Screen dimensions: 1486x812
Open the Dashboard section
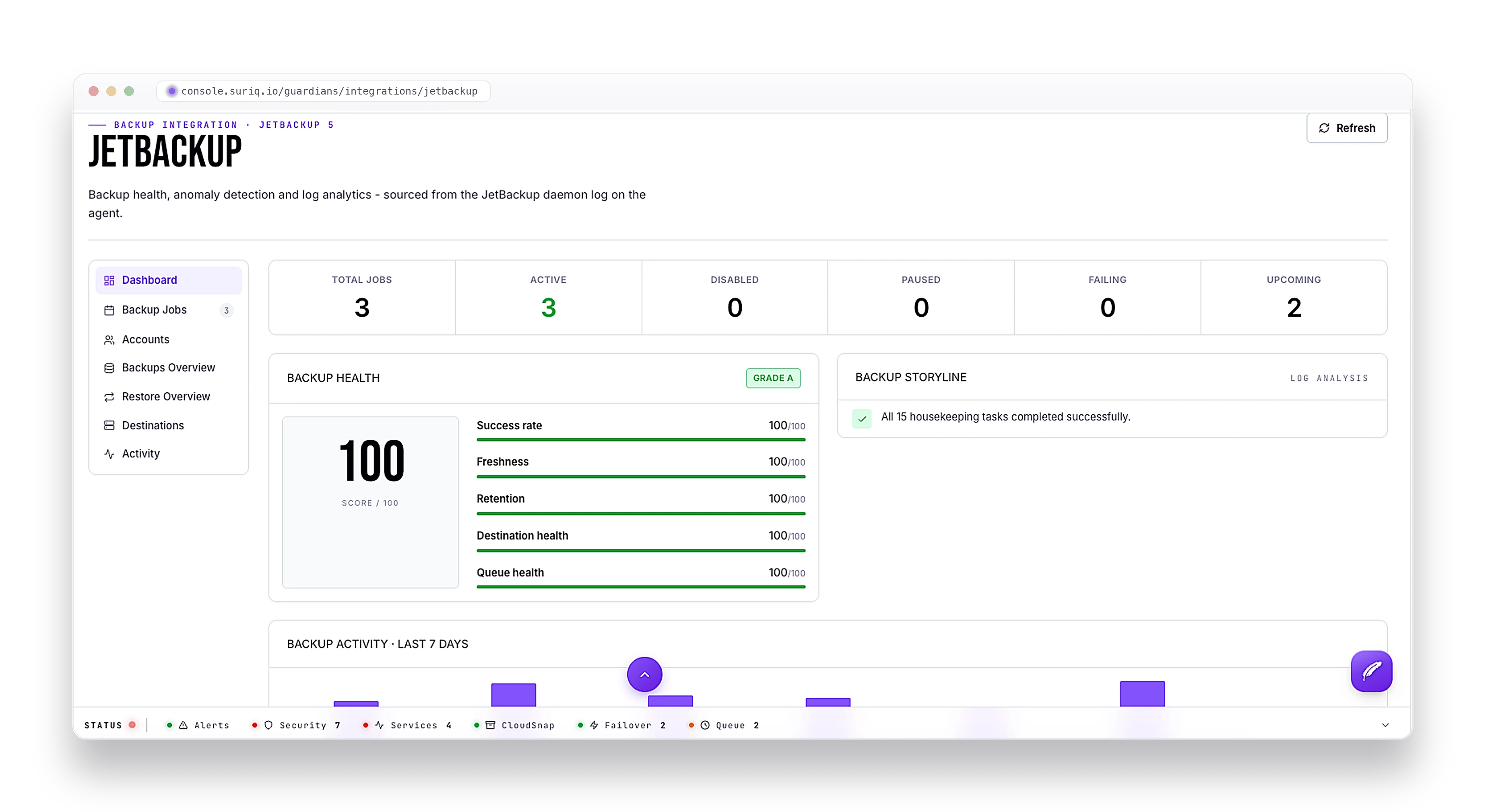(169, 280)
